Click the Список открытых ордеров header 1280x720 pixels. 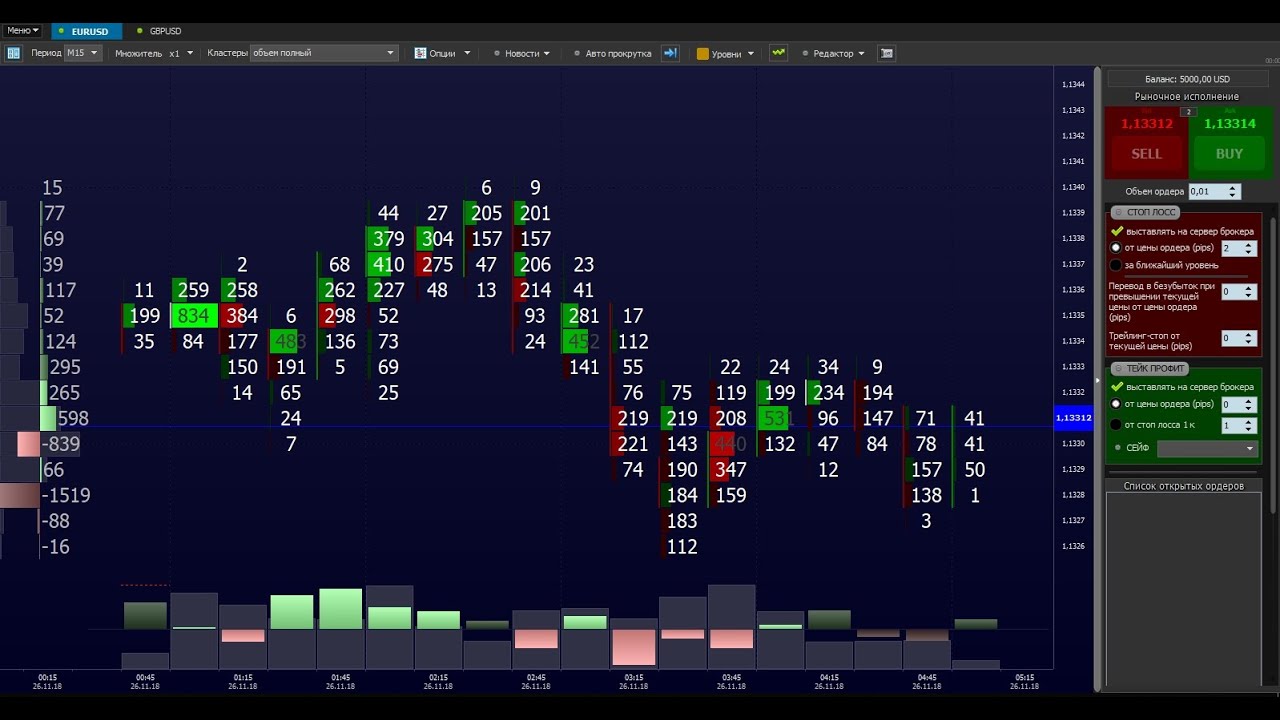click(1183, 486)
